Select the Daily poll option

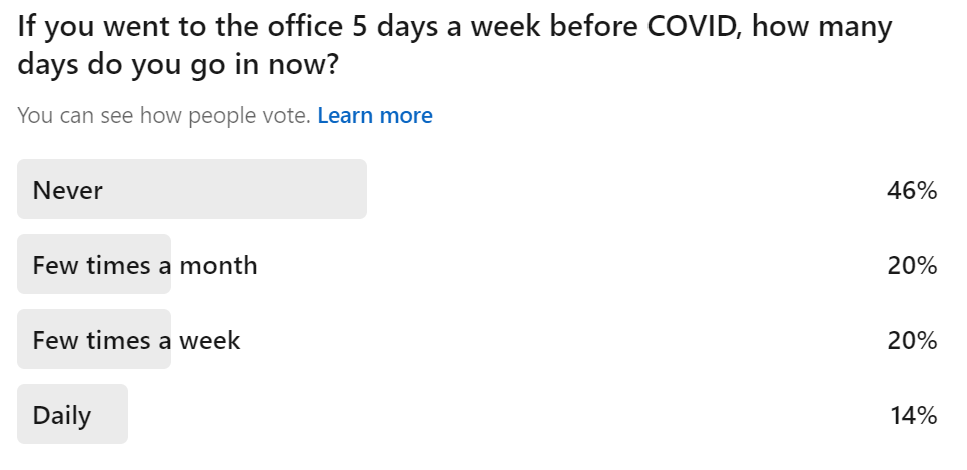(62, 415)
